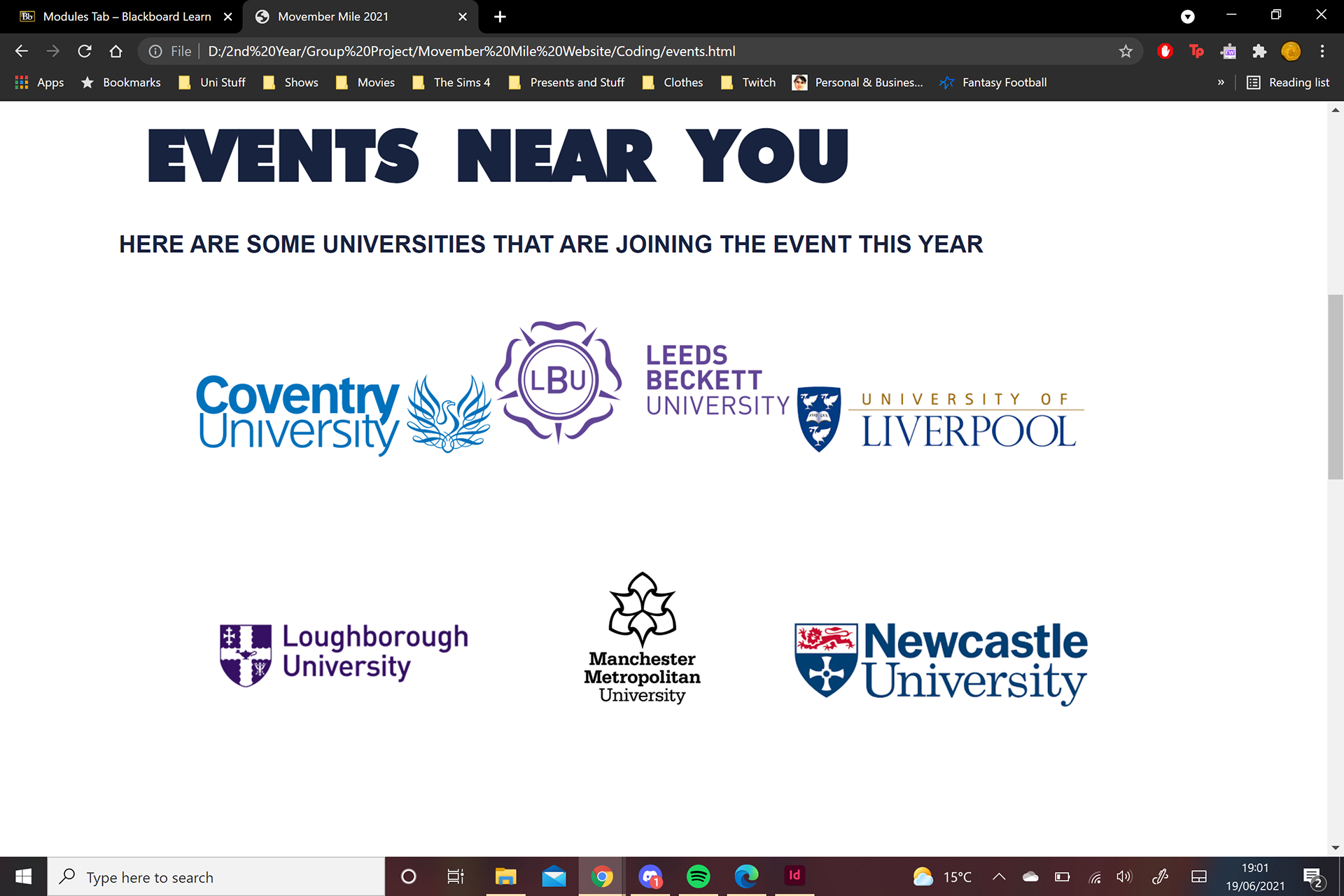Click the University of Liverpool logo
This screenshot has height=896, width=1344.
point(941,419)
